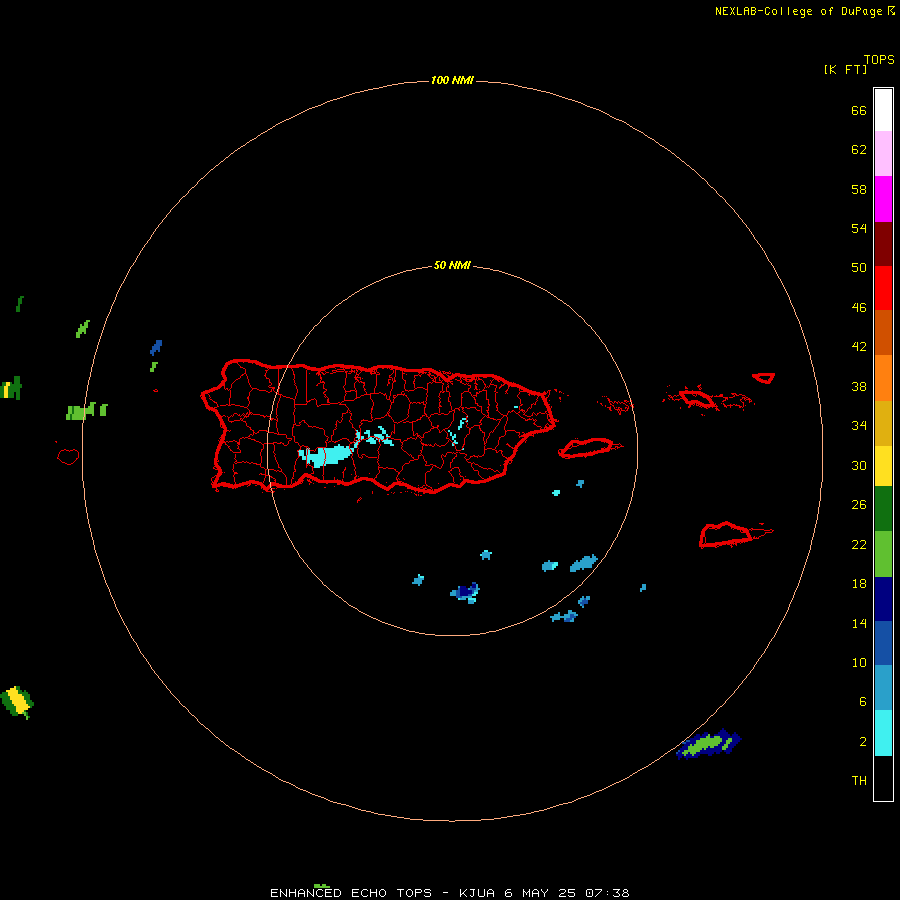Click the large cyan echo over southern Puerto Rico

pyautogui.click(x=325, y=455)
